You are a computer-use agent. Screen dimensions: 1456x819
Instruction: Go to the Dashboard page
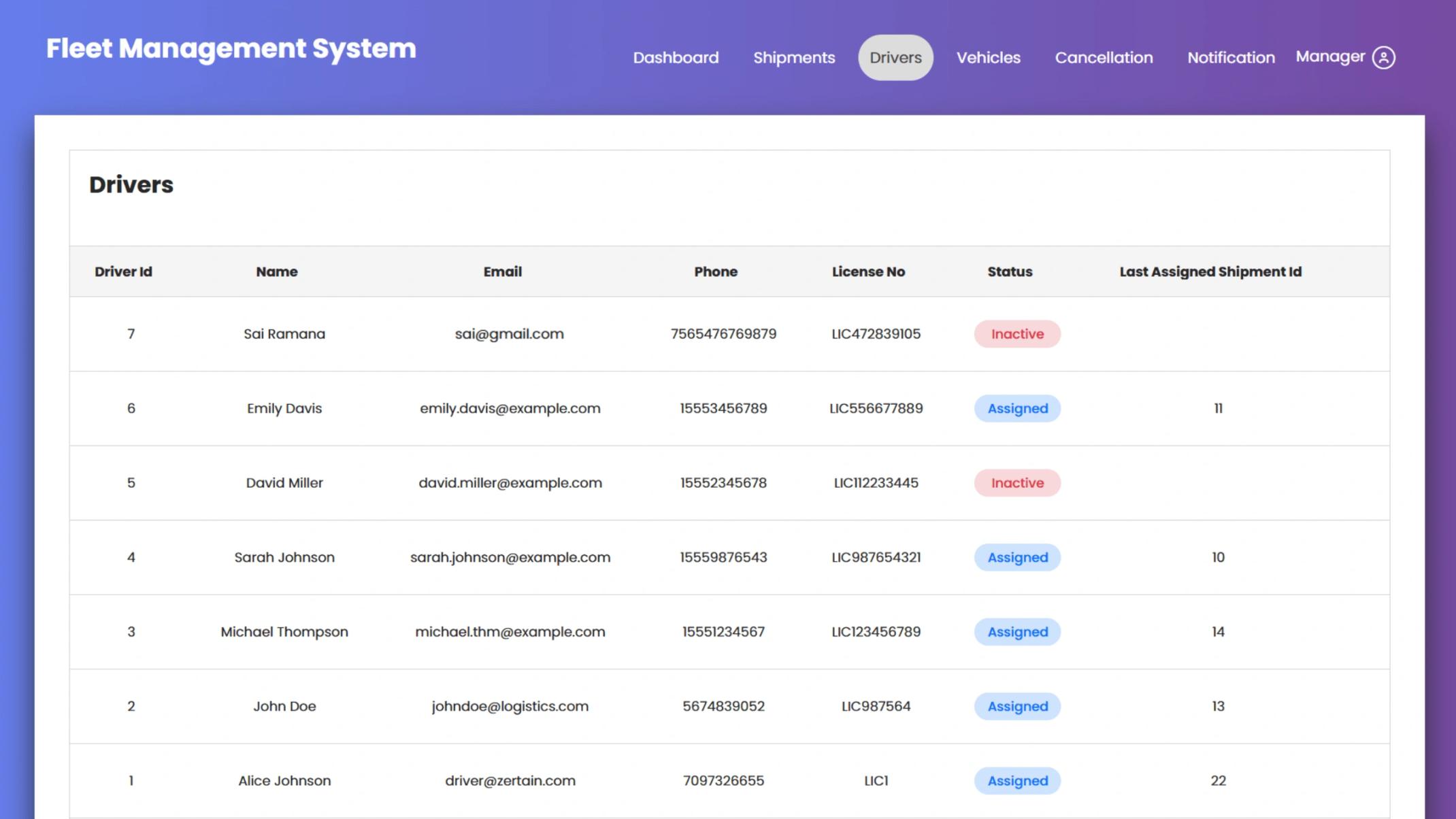coord(676,58)
